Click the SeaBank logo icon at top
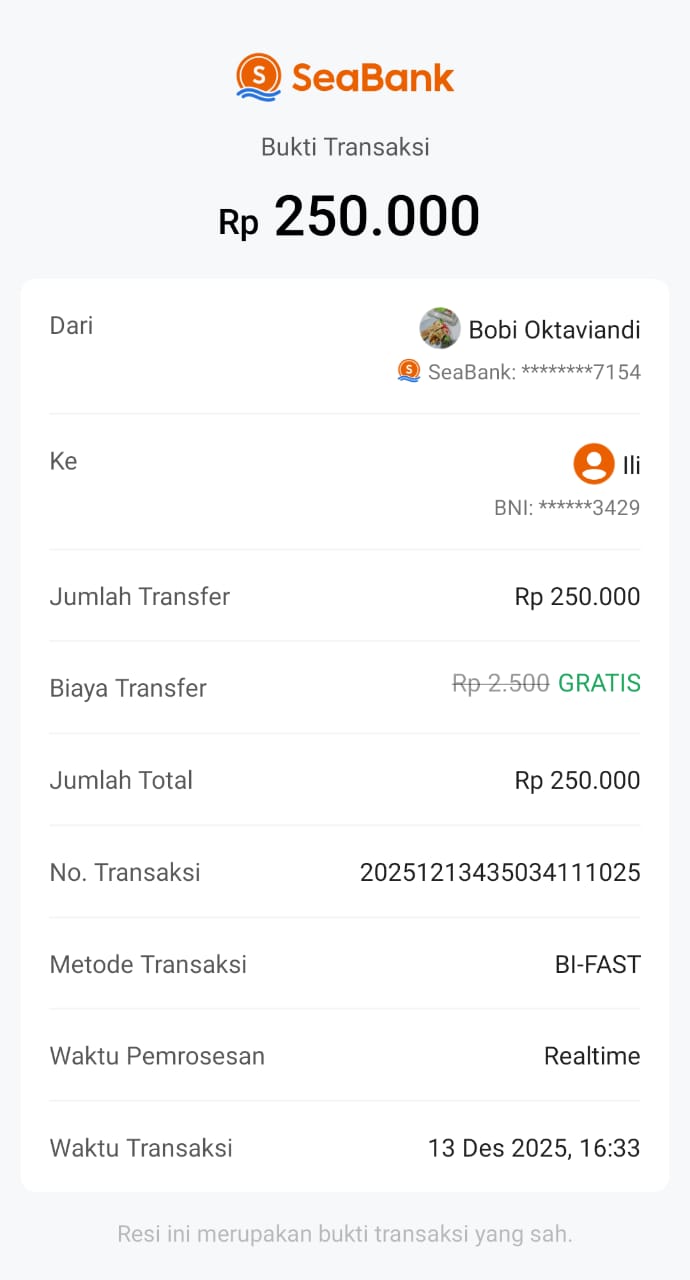690x1280 pixels. [259, 77]
